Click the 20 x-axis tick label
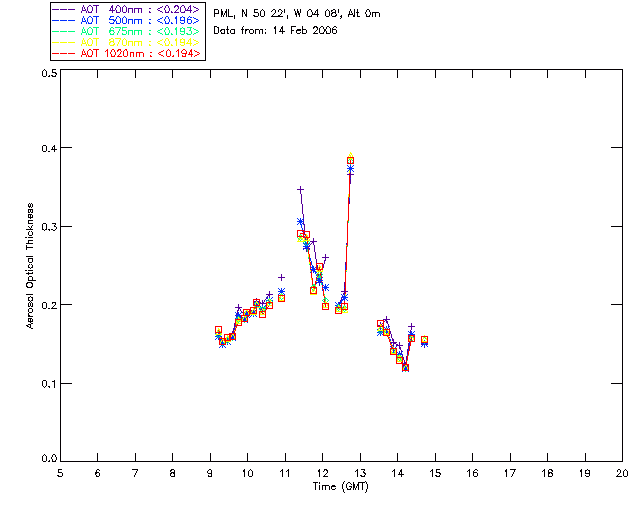 [x=622, y=473]
